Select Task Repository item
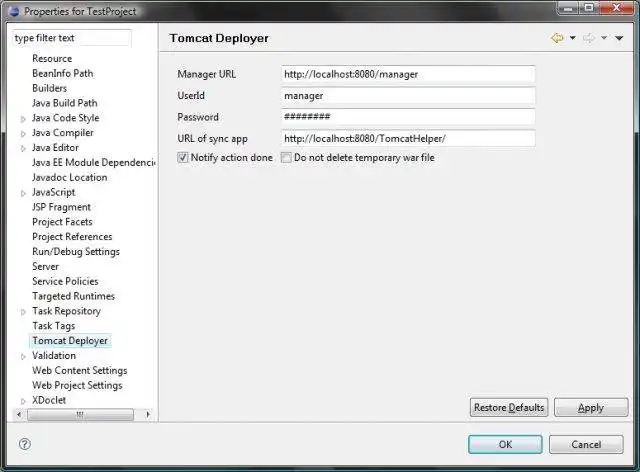The width and height of the screenshot is (640, 472). [x=66, y=311]
